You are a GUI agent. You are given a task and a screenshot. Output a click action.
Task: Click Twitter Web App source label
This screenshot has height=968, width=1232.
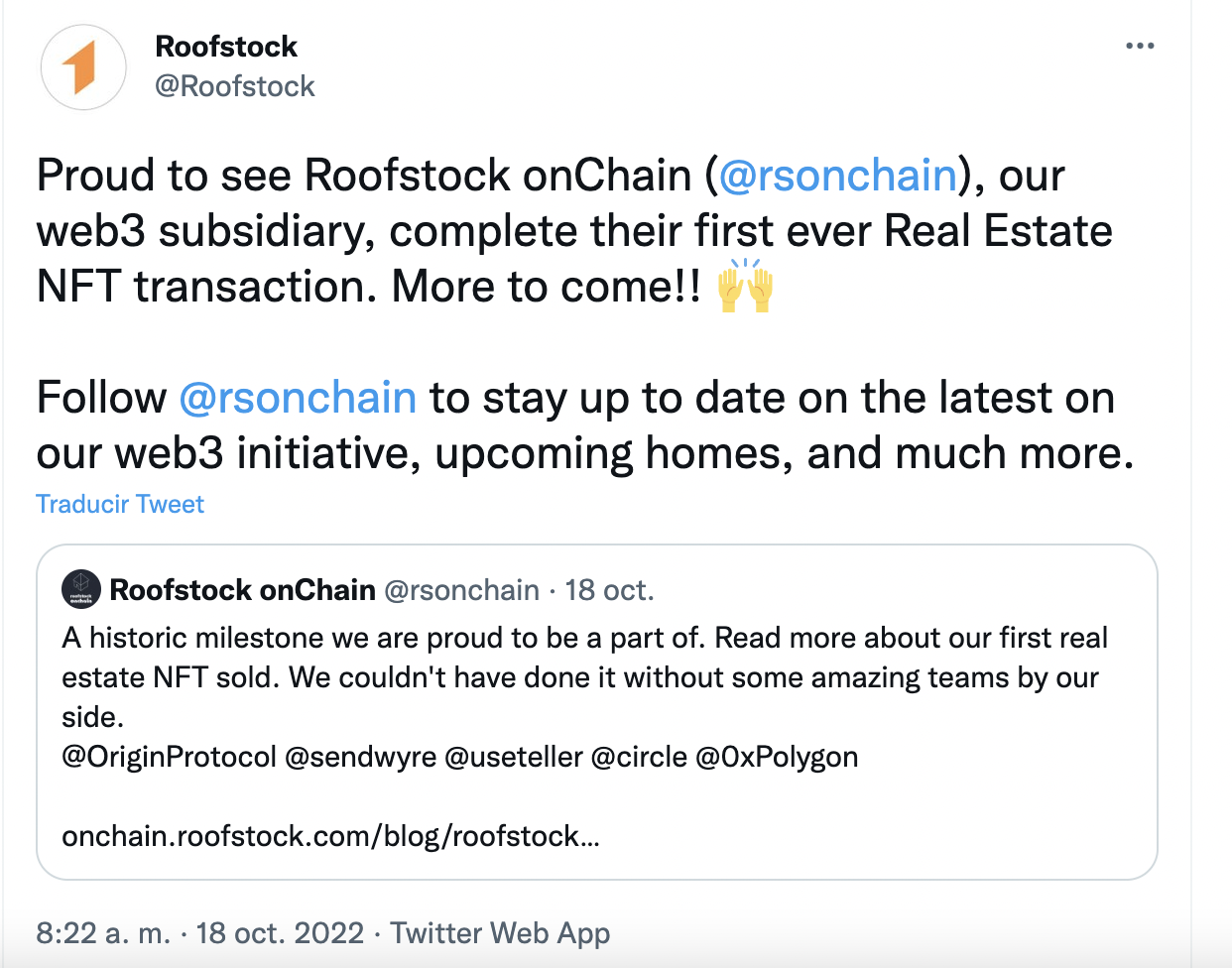(500, 933)
